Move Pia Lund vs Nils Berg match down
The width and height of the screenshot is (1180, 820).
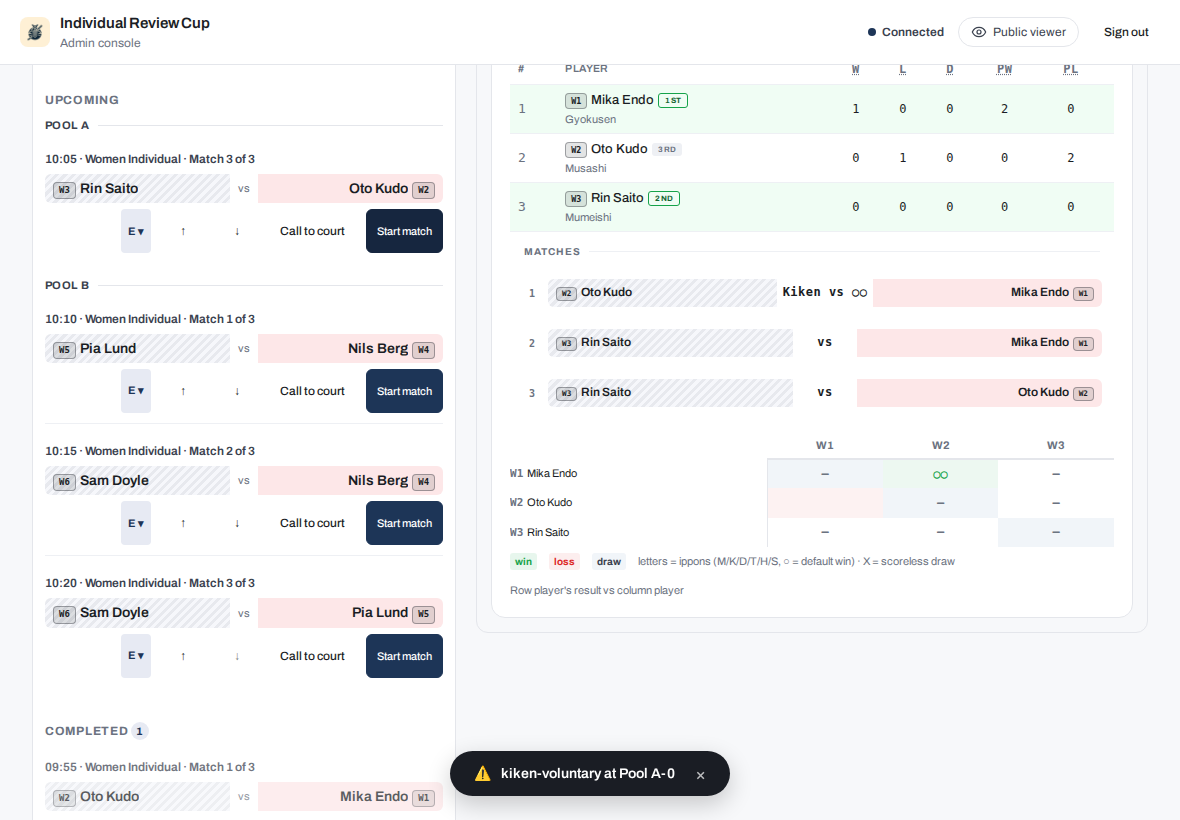237,390
